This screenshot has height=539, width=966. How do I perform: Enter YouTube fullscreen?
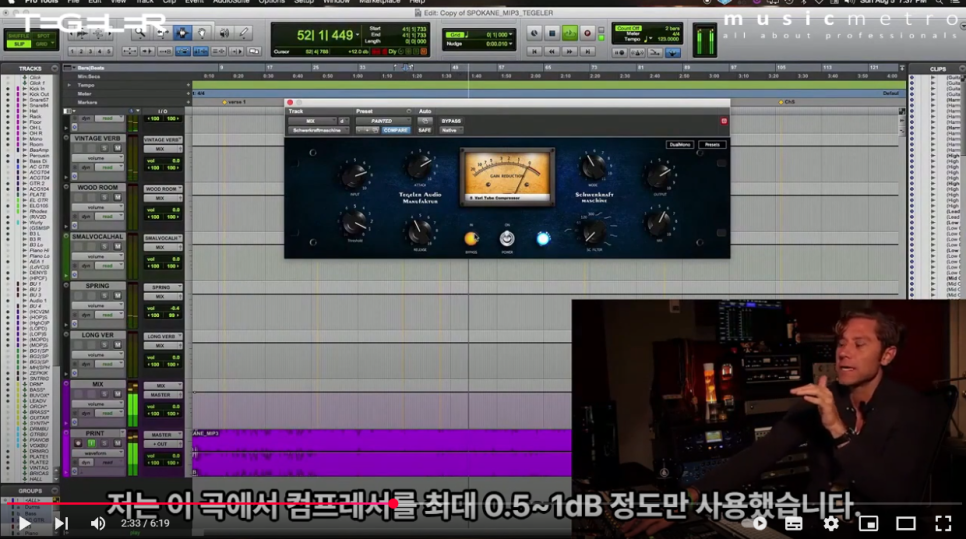943,524
